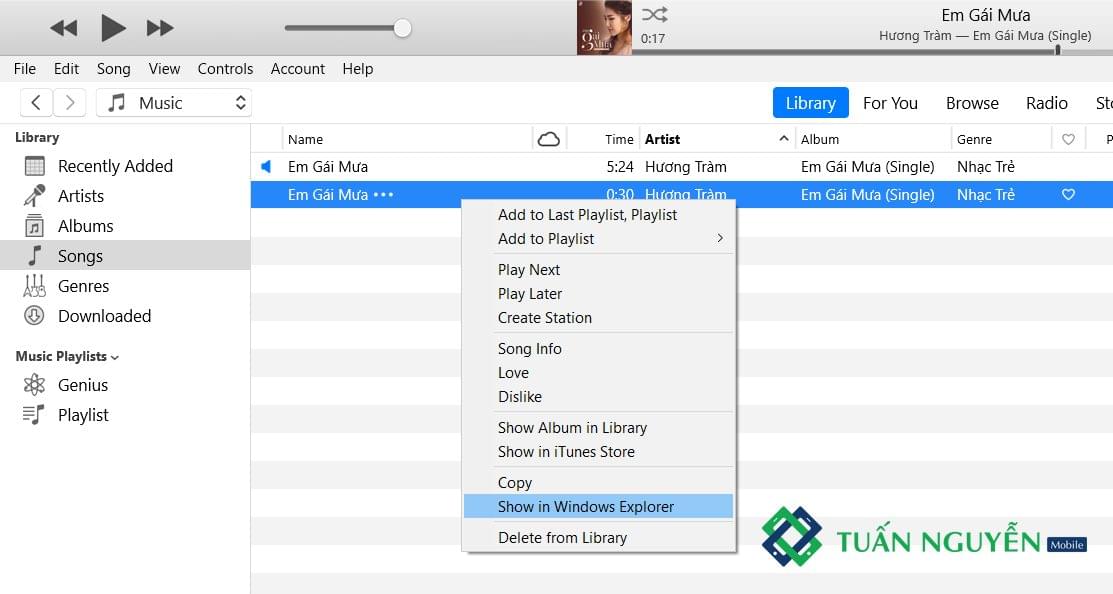Click the Play button
1113x594 pixels.
click(112, 28)
